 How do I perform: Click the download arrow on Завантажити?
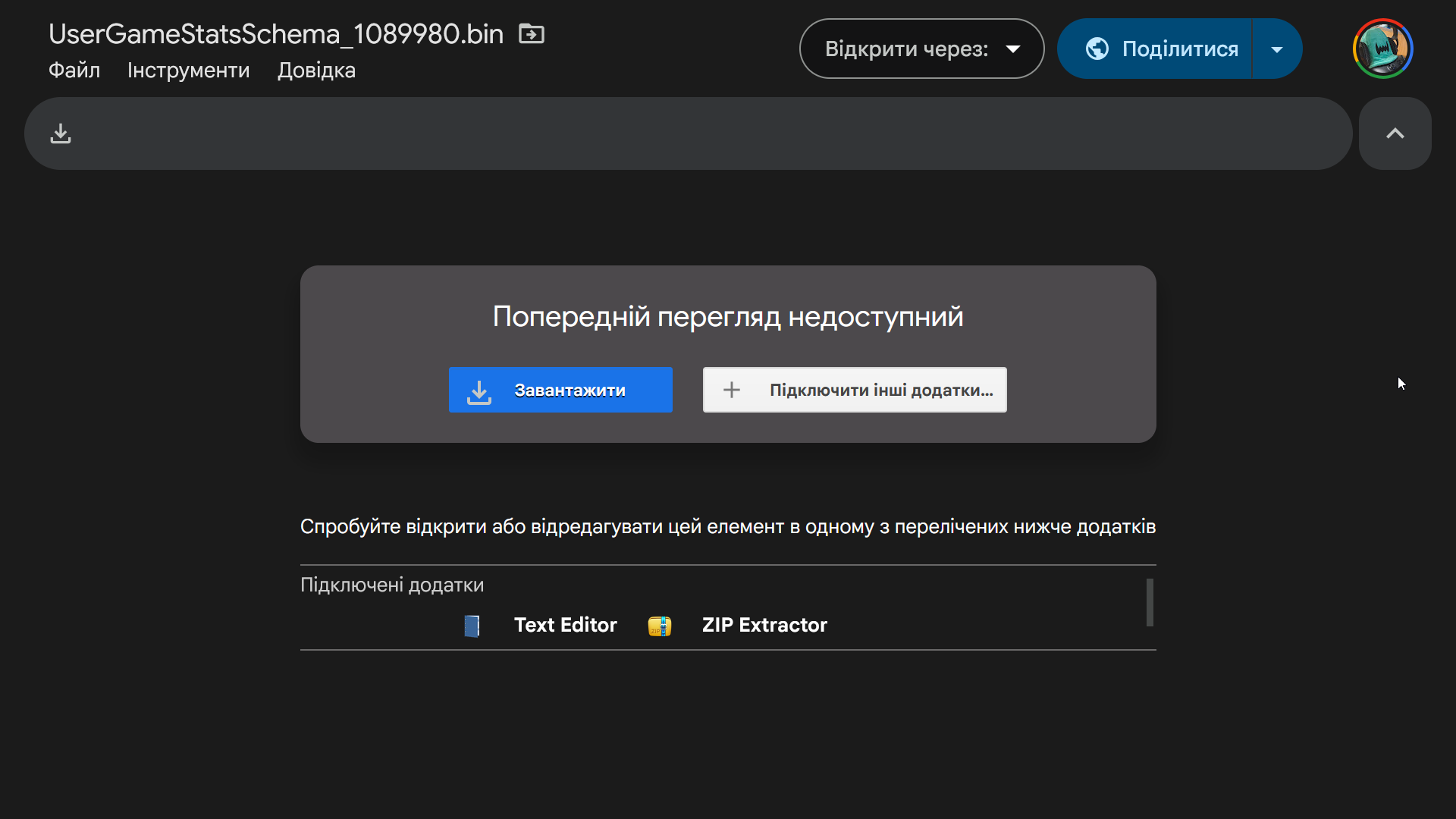point(479,391)
